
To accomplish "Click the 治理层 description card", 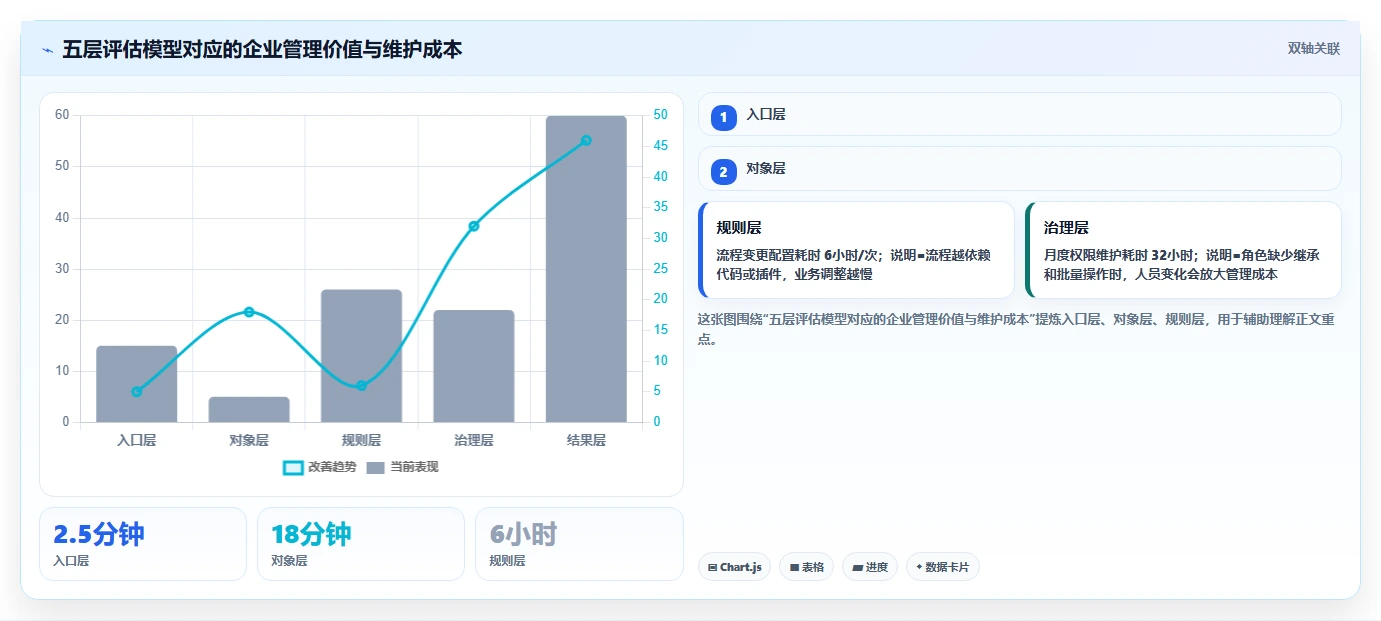I will (1183, 250).
